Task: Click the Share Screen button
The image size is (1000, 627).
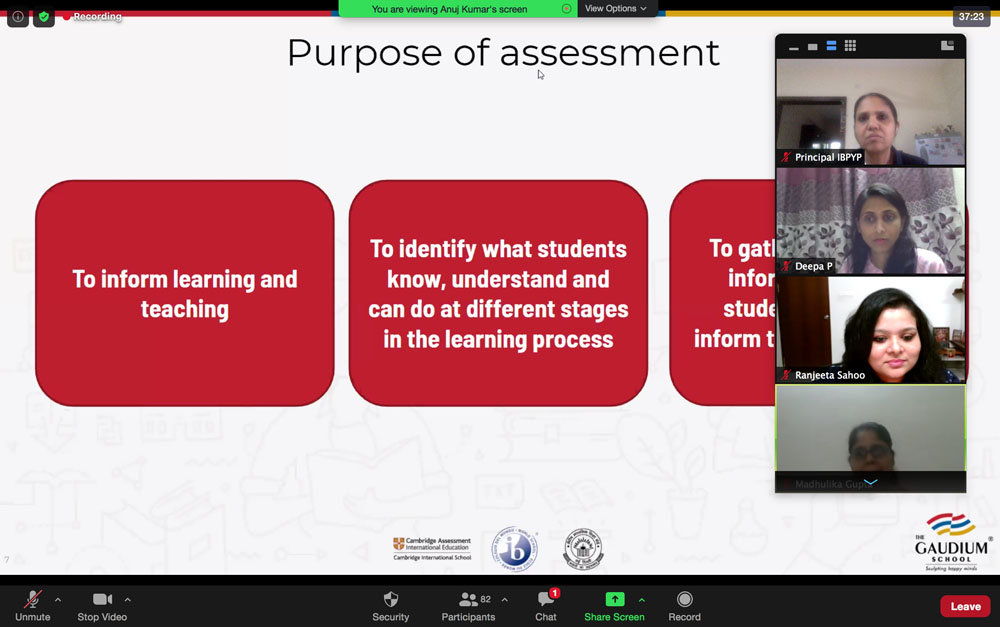Action: [614, 605]
